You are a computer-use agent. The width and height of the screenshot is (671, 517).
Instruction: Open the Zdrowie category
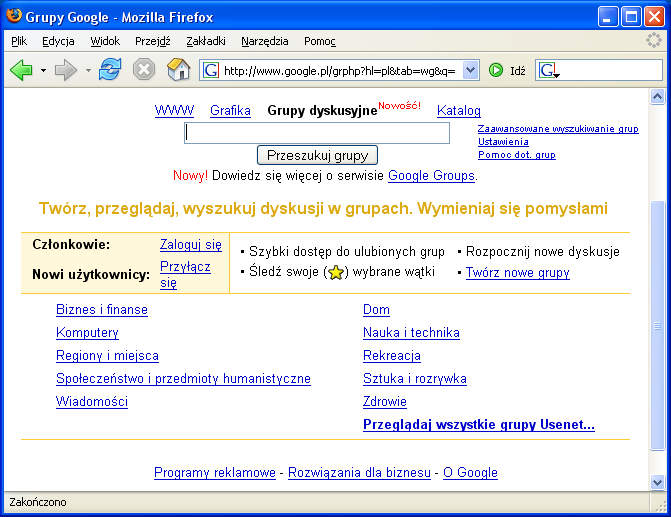click(385, 401)
